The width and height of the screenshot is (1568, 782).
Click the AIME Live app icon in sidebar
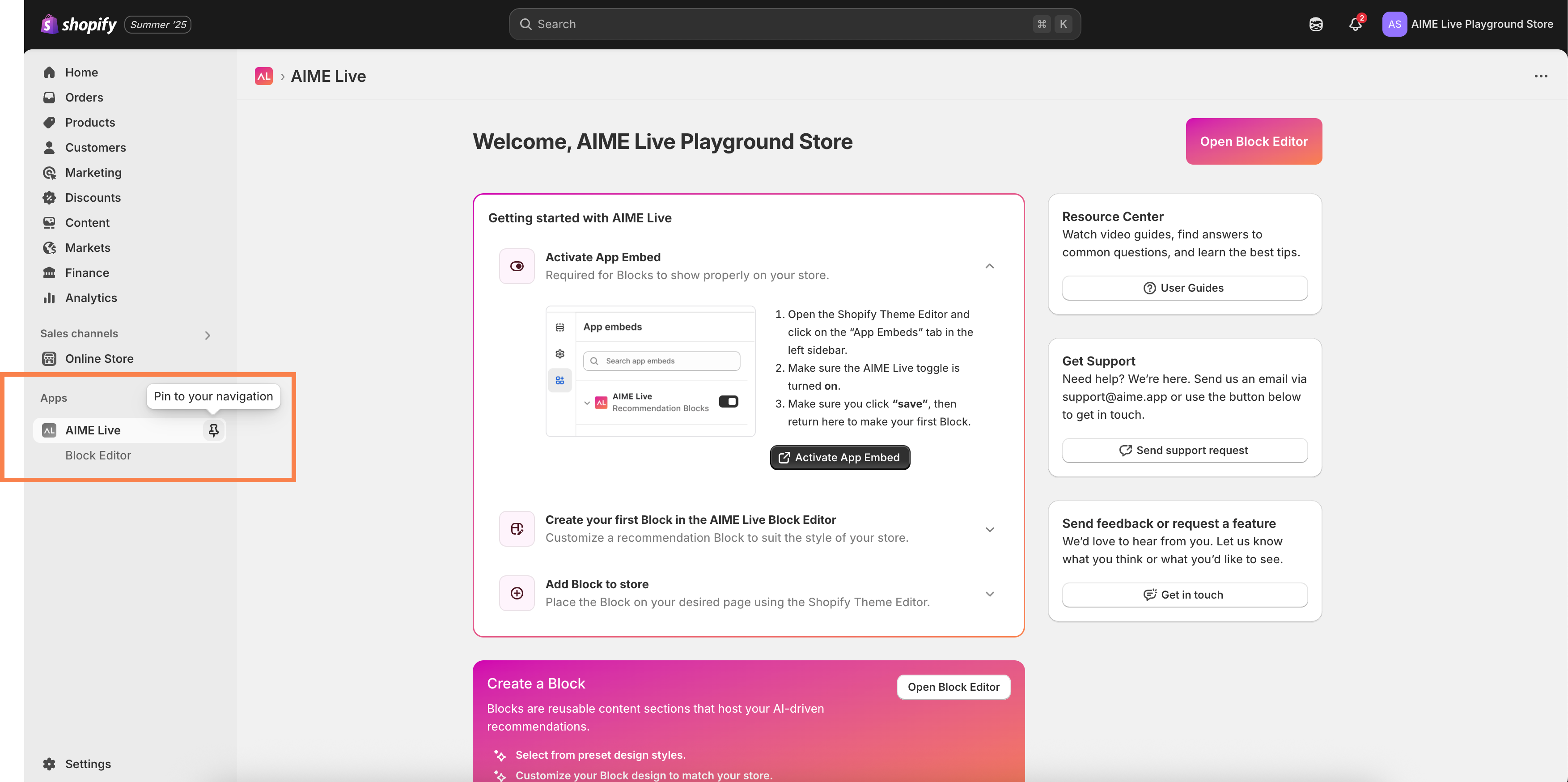pyautogui.click(x=49, y=430)
